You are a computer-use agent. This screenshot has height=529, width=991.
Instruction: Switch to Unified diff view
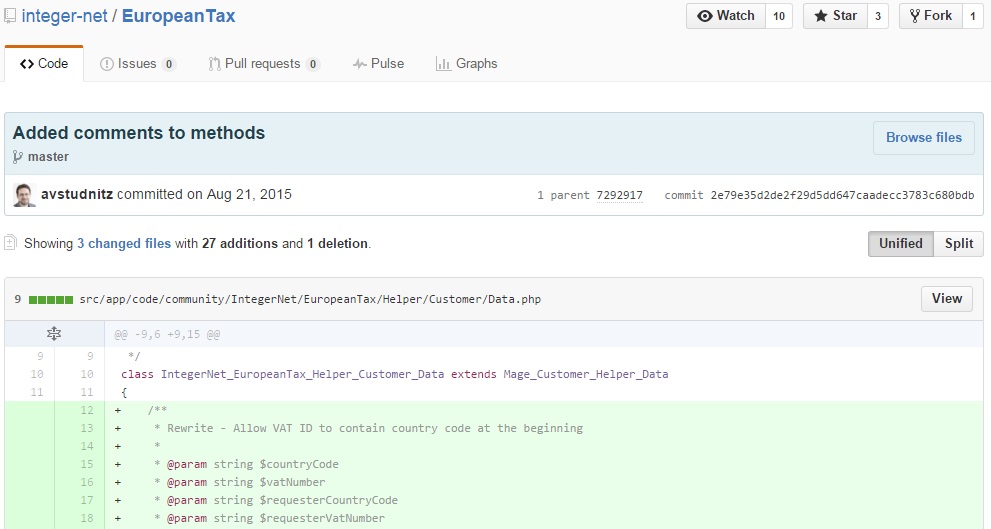point(900,244)
